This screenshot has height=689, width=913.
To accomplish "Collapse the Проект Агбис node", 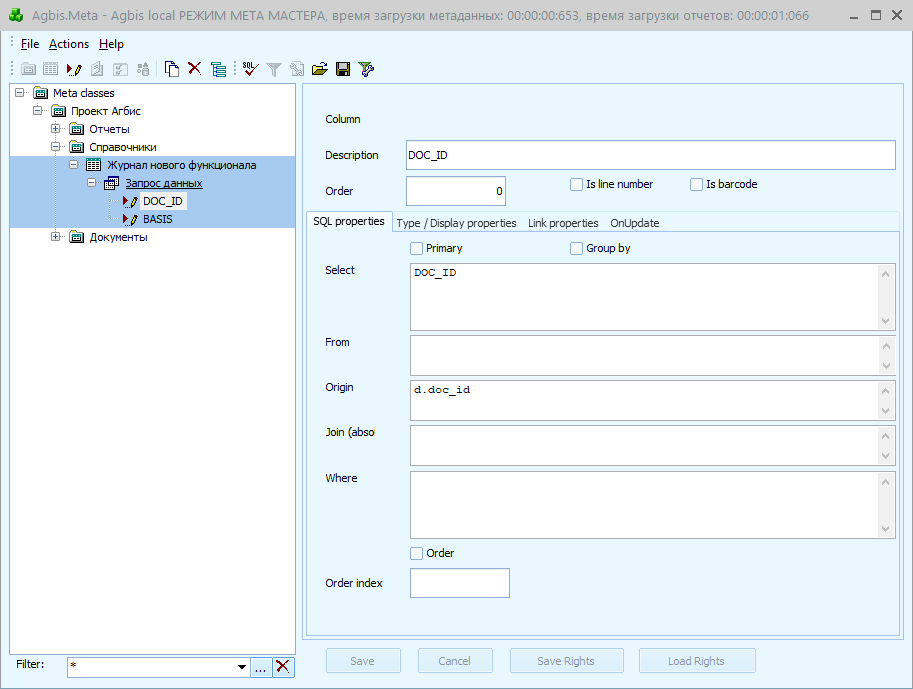I will coord(38,110).
